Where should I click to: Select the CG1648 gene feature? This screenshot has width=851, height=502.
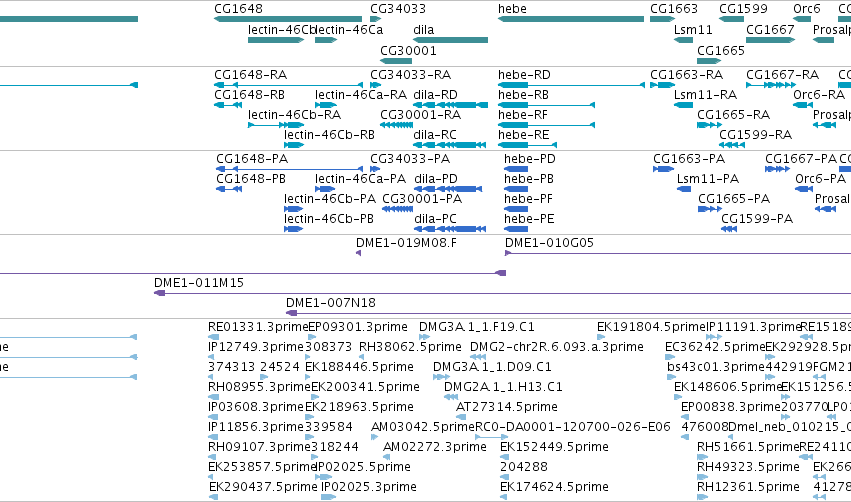click(288, 19)
